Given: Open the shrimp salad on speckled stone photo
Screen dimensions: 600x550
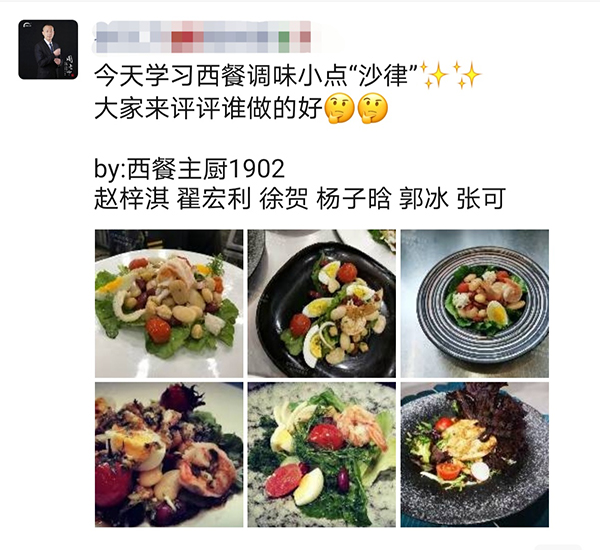Looking at the screenshot, I should pos(322,455).
